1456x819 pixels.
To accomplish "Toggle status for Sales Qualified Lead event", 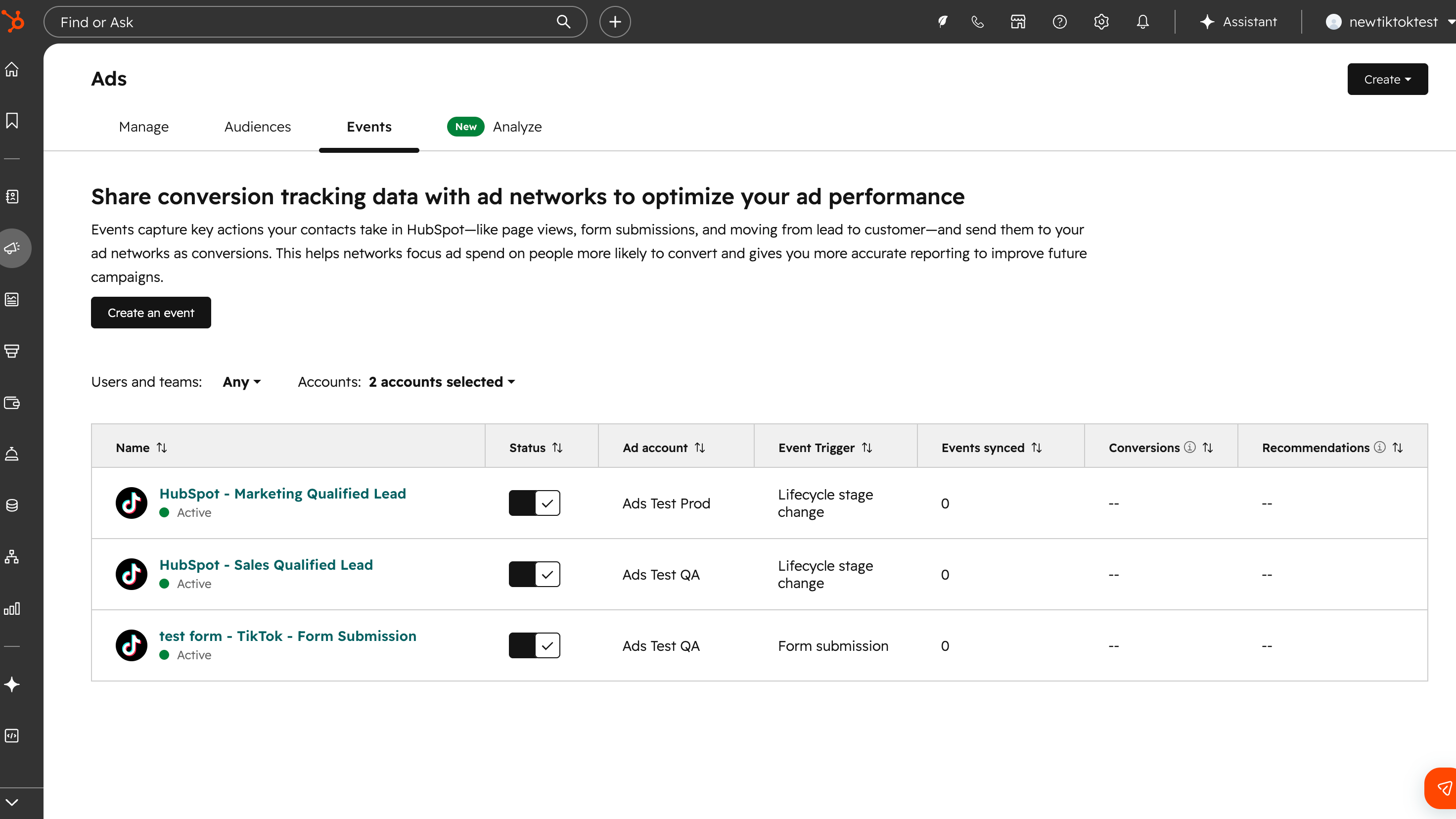I will tap(534, 574).
